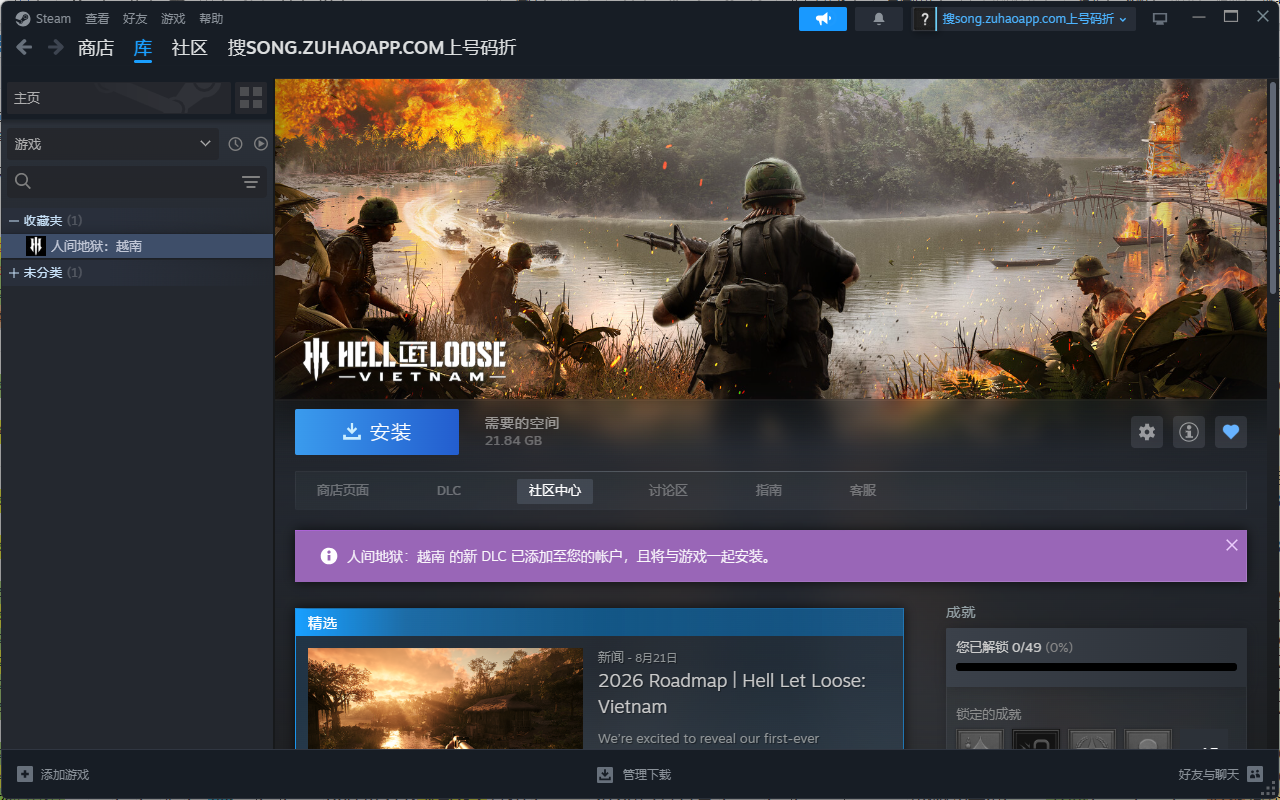Image resolution: width=1280 pixels, height=800 pixels.
Task: Click the achievements progress bar
Action: (x=1096, y=667)
